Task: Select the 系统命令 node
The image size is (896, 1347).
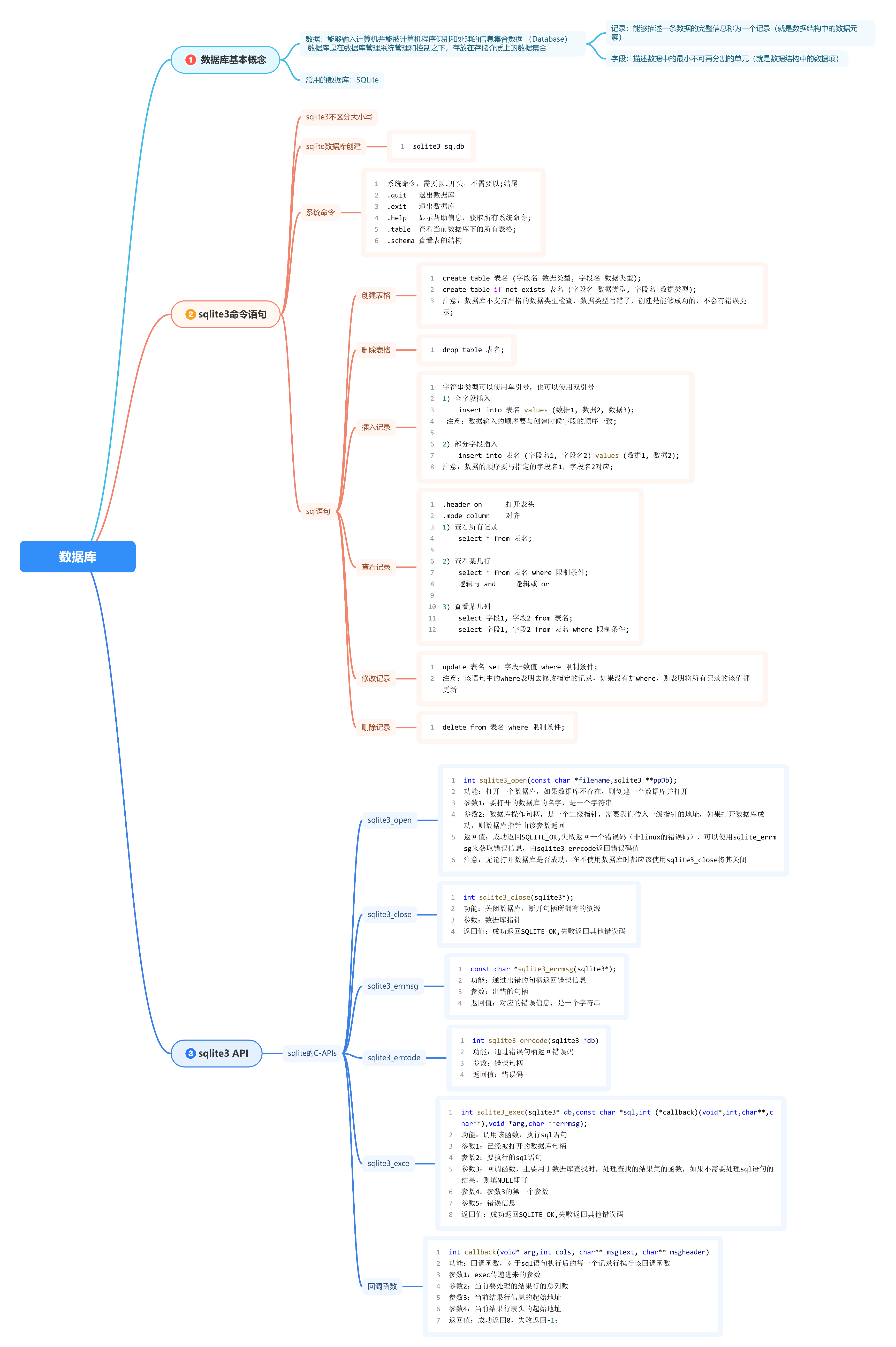Action: [x=320, y=212]
